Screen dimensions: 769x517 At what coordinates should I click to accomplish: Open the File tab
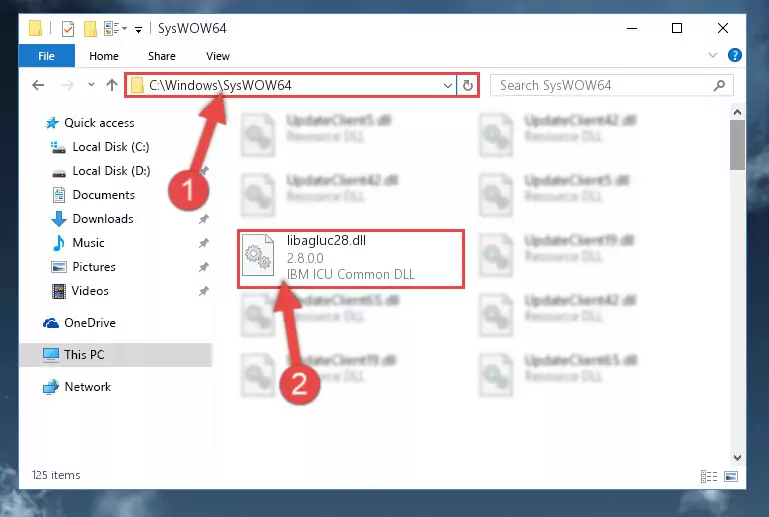click(47, 56)
